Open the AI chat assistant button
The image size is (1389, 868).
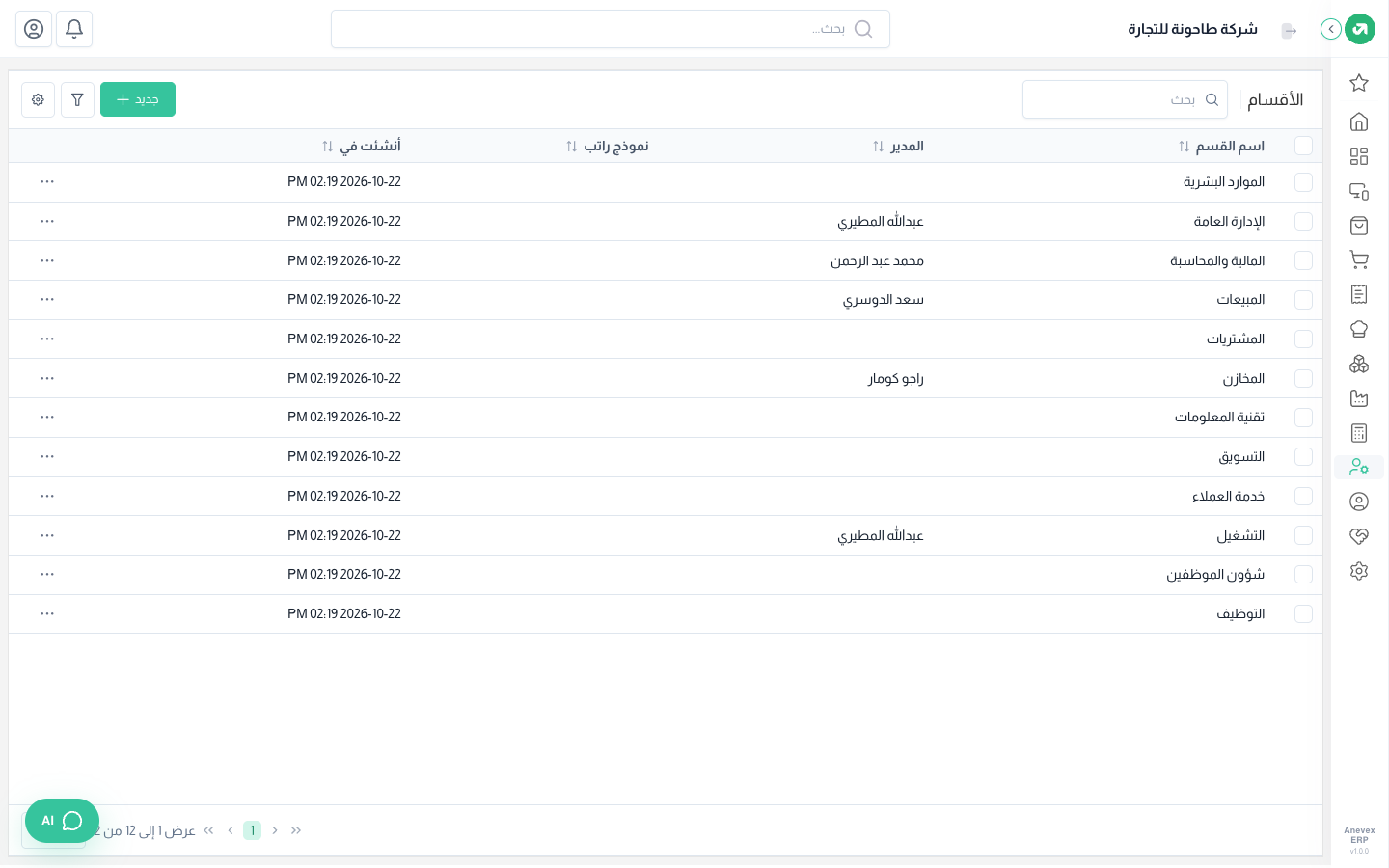pos(63,821)
